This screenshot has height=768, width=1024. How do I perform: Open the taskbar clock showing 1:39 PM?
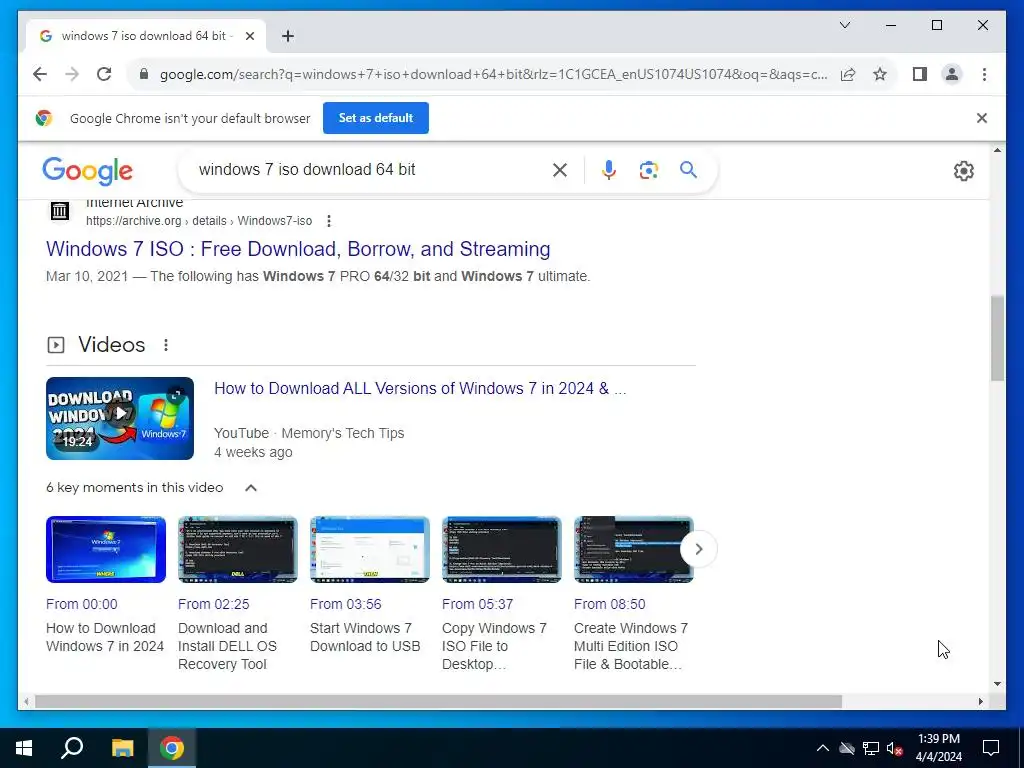[939, 748]
